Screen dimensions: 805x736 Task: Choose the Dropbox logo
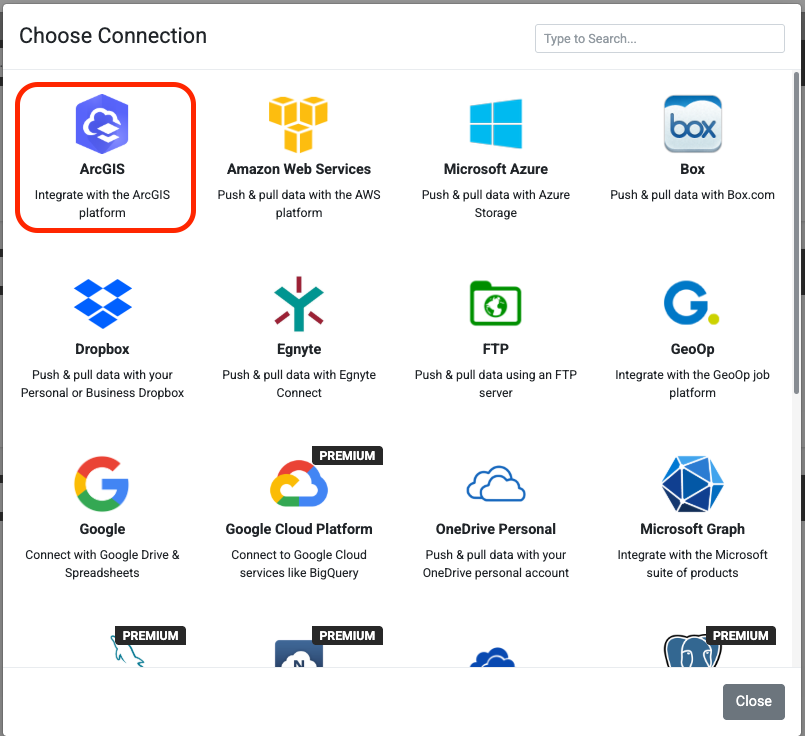point(103,304)
